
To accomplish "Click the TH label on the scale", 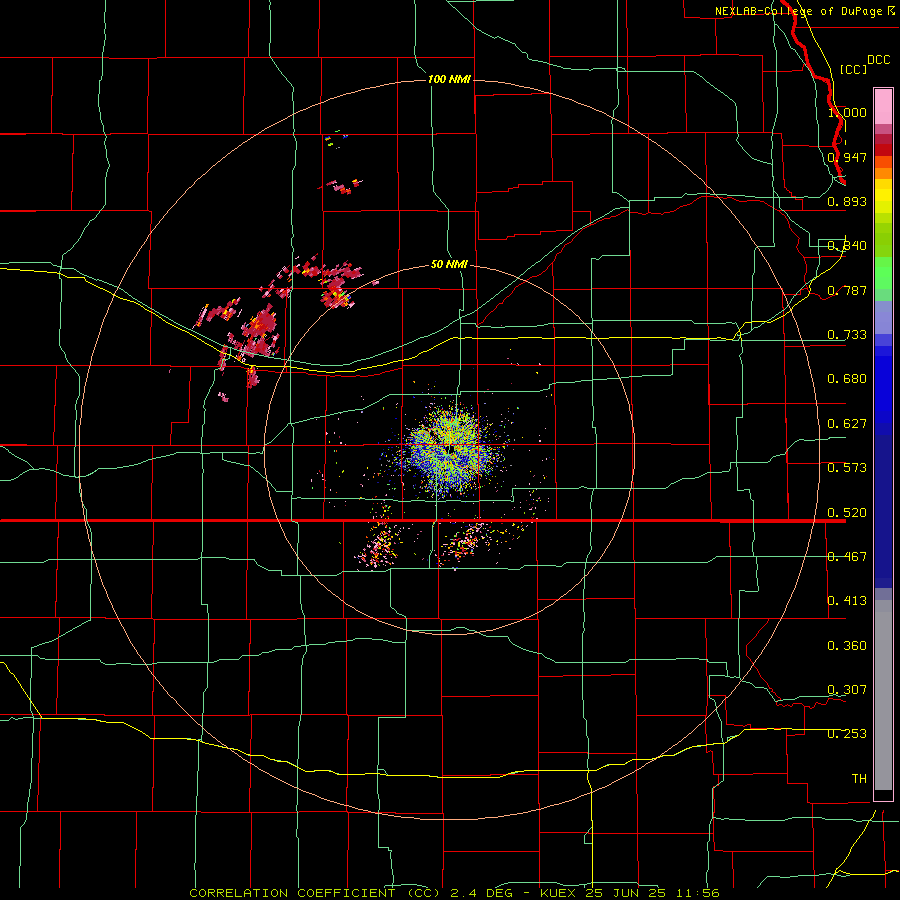I will [859, 779].
